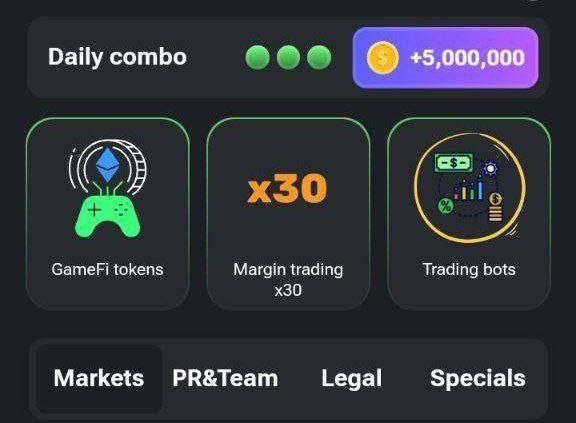Tap the Trading bots label

tap(469, 270)
